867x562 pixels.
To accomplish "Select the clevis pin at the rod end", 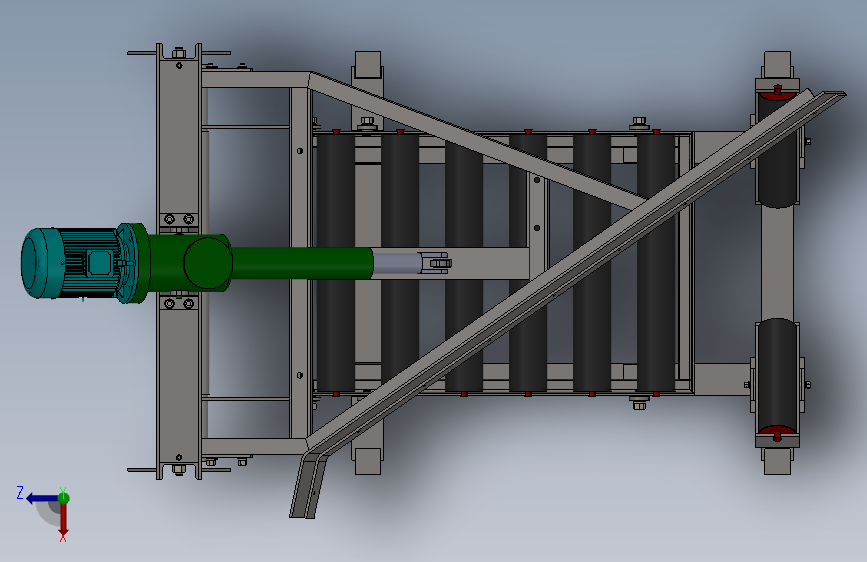I will pos(441,263).
